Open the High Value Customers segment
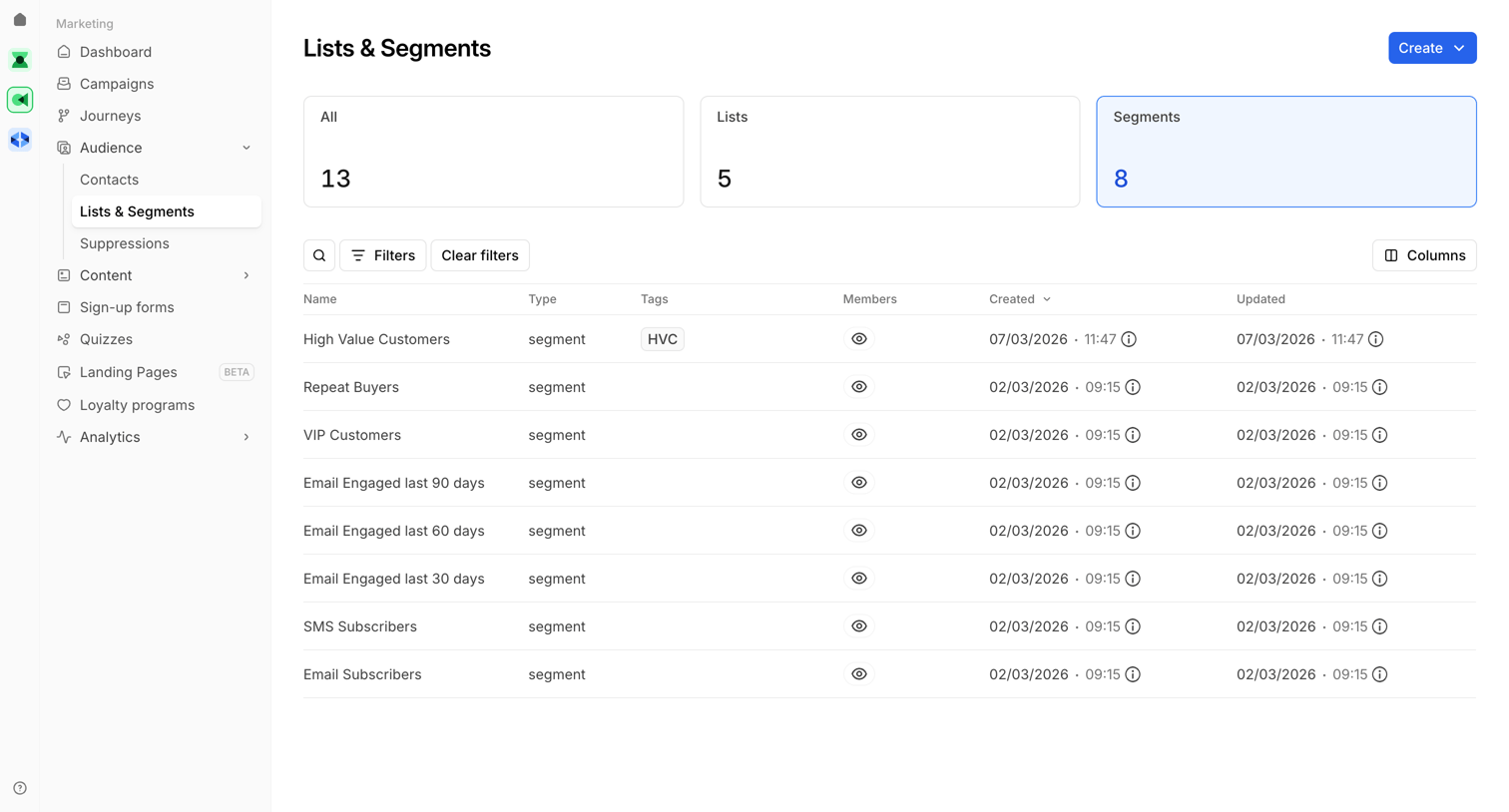Image resolution: width=1509 pixels, height=812 pixels. point(376,339)
